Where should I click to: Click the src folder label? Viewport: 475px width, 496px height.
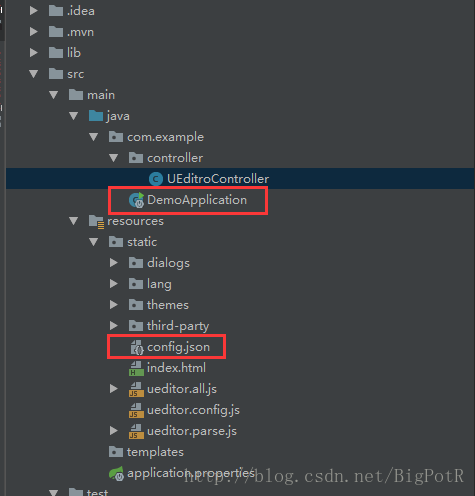coord(76,74)
